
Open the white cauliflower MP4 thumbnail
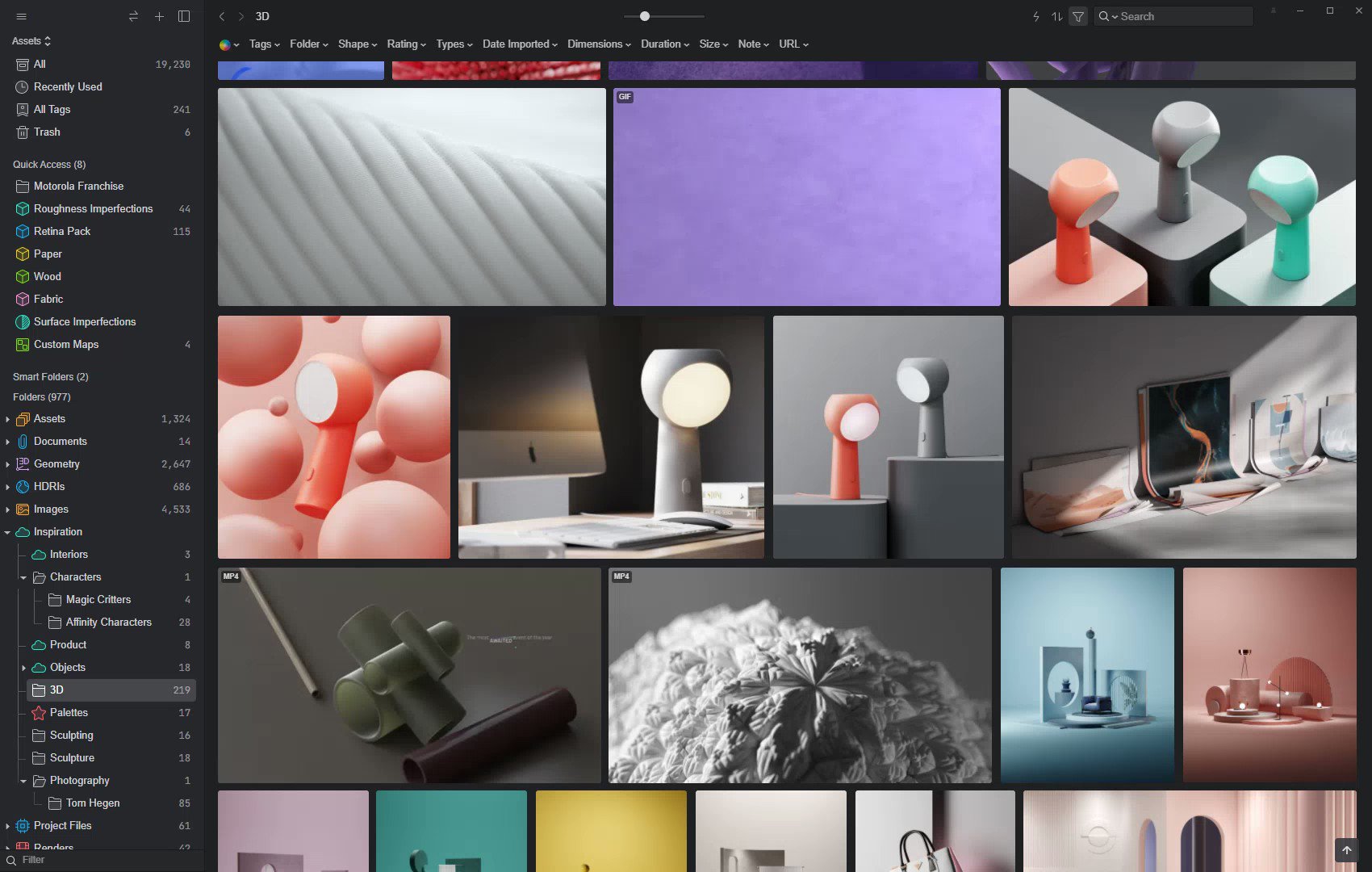click(800, 675)
